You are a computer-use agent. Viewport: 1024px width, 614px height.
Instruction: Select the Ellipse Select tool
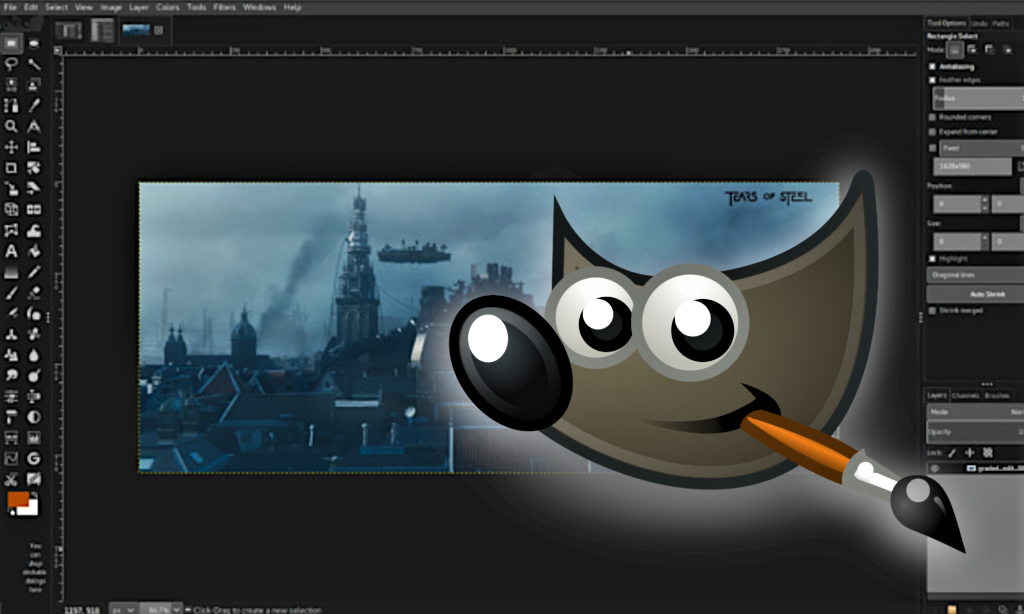click(x=34, y=43)
